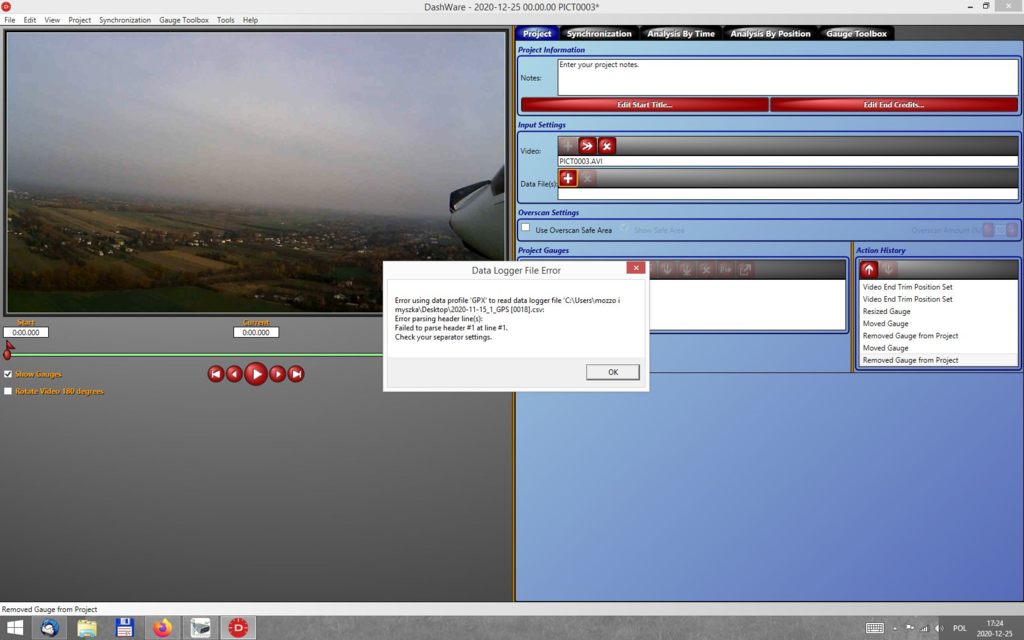Image resolution: width=1024 pixels, height=640 pixels.
Task: Switch to the Synchronization tab
Action: pyautogui.click(x=598, y=34)
